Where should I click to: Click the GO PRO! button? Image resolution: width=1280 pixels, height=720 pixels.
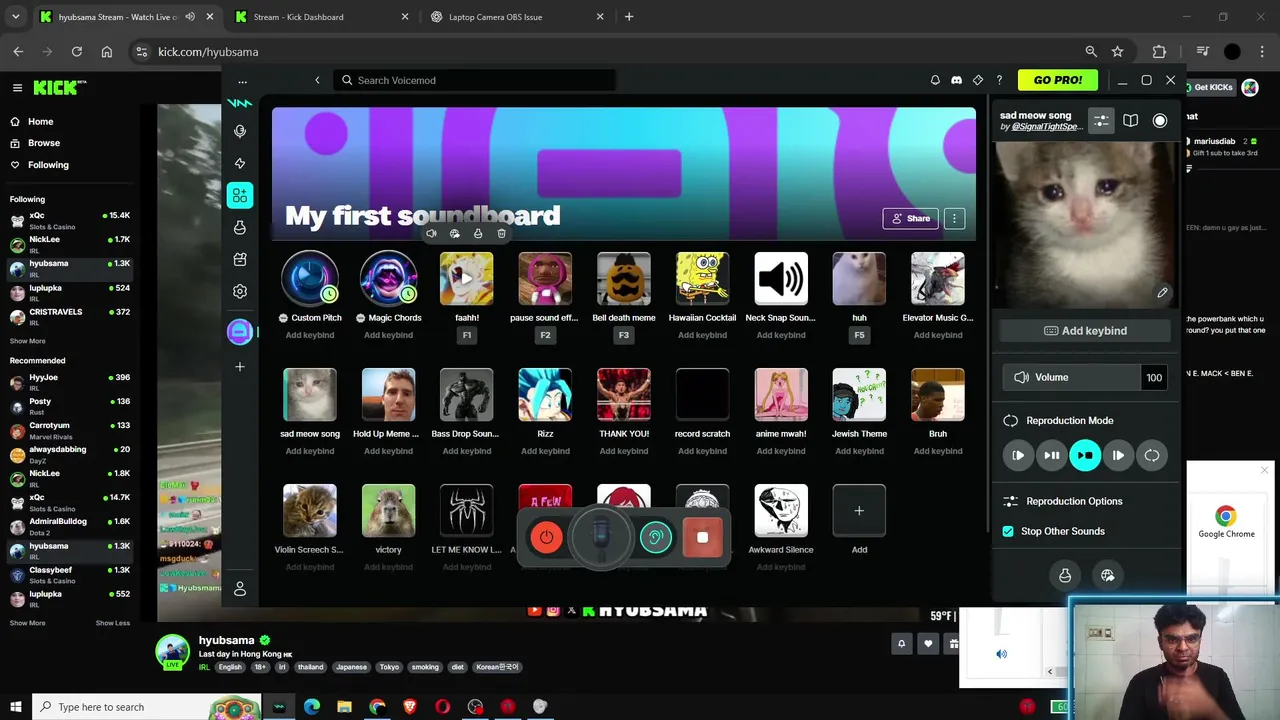click(x=1058, y=80)
